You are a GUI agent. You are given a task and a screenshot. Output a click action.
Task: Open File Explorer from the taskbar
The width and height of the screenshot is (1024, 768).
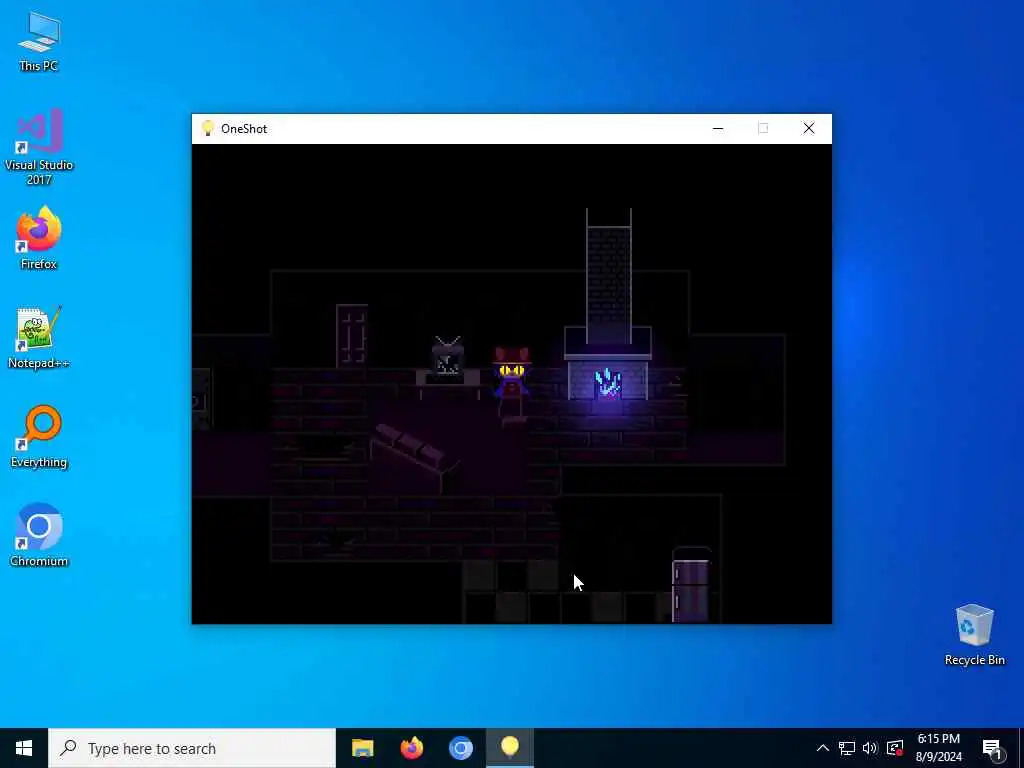(x=362, y=748)
